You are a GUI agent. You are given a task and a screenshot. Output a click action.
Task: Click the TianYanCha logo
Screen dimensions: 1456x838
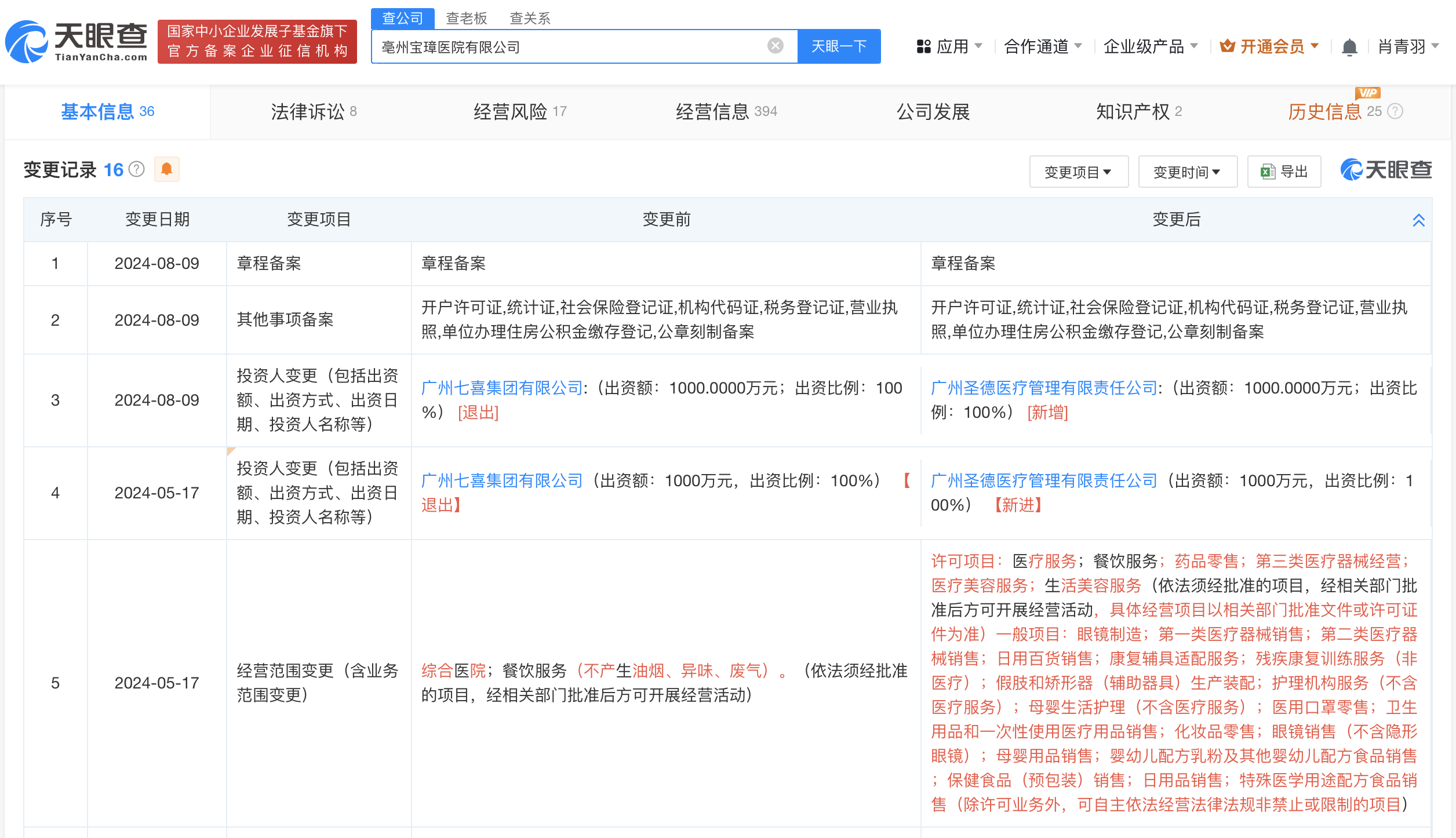point(76,41)
